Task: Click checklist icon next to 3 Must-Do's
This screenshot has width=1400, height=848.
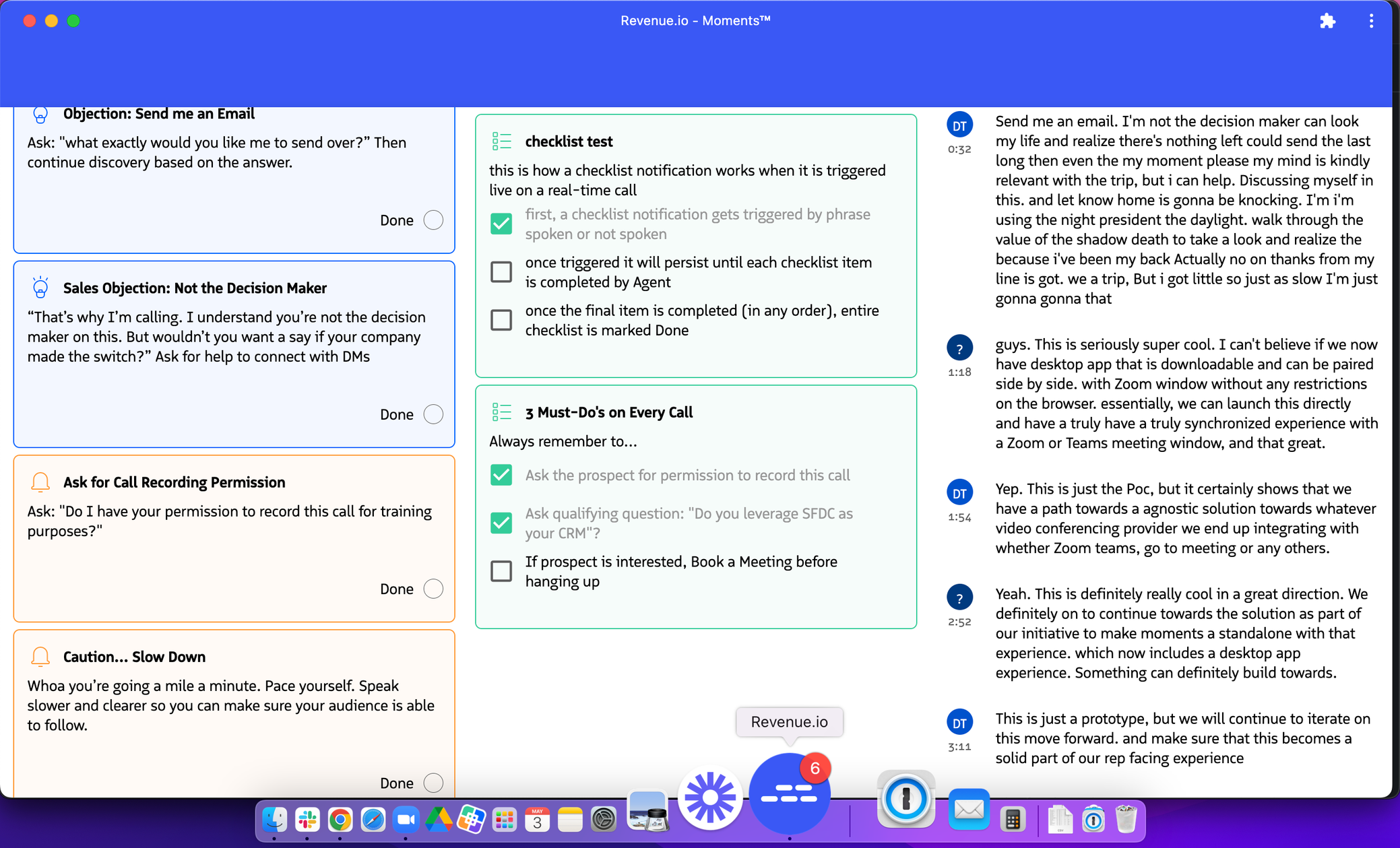Action: (x=502, y=412)
